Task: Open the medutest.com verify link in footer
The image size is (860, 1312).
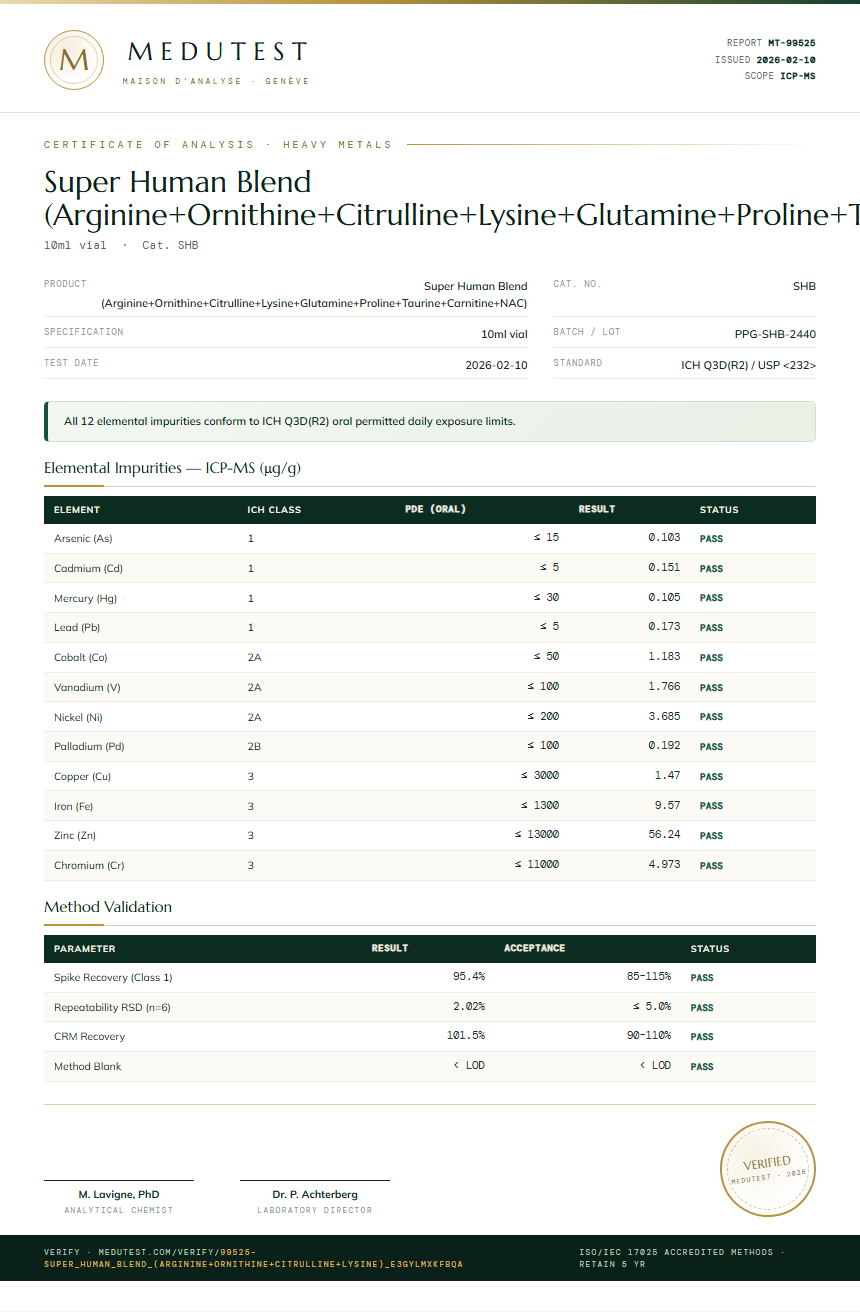Action: (x=253, y=1258)
